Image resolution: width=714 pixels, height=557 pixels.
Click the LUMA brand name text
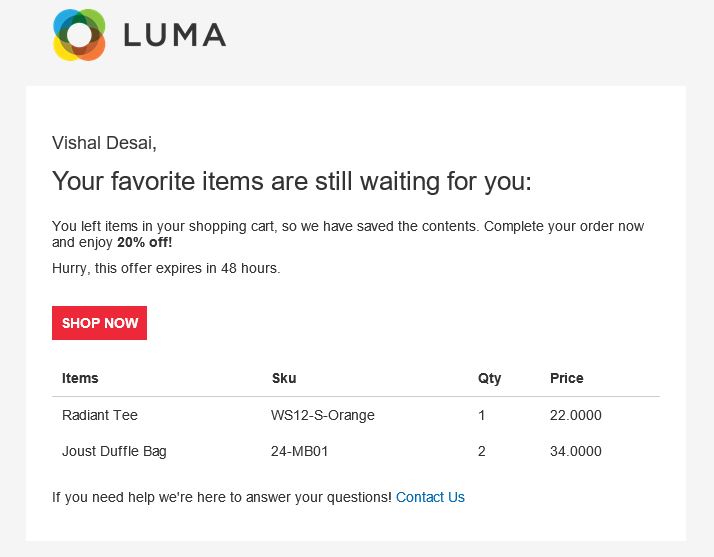pos(174,35)
